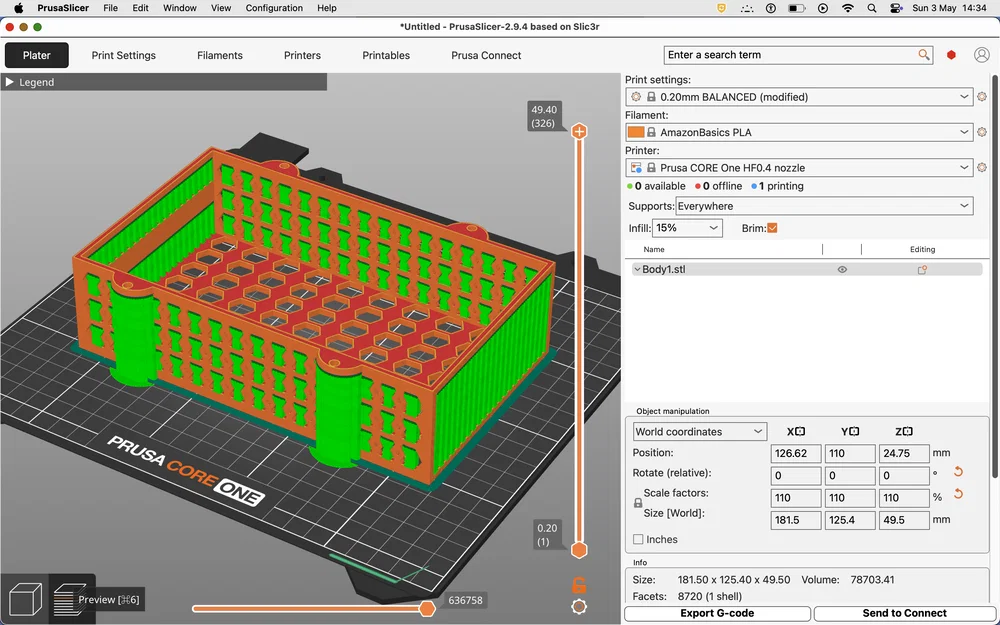Viewport: 1000px width, 625px height.
Task: Toggle Body1.stl visibility eye icon
Action: (x=842, y=270)
